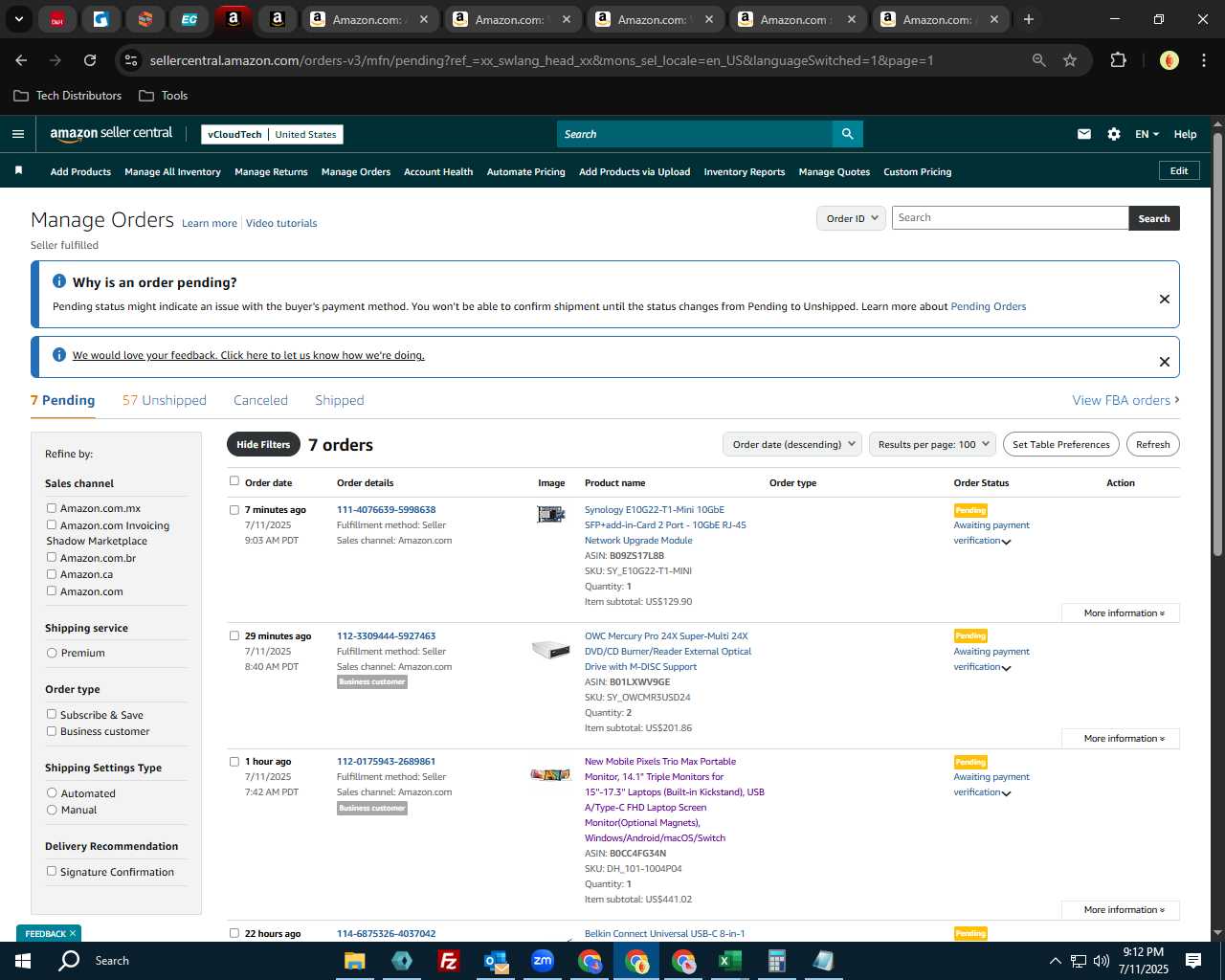Open File Explorer from the taskbar
Image resolution: width=1225 pixels, height=980 pixels.
(354, 961)
